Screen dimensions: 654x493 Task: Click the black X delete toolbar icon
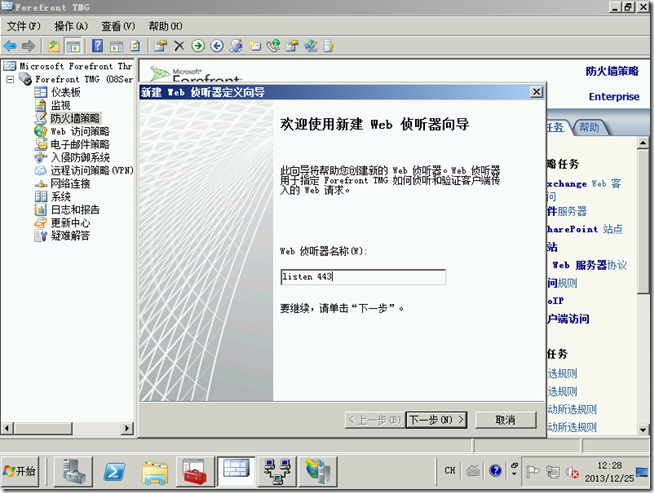click(179, 46)
